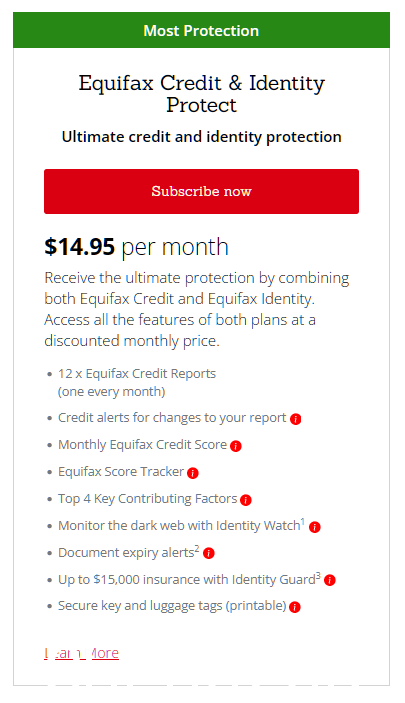Click the 'Equifax Score Tracker' feature text
This screenshot has width=405, height=703.
click(x=121, y=472)
